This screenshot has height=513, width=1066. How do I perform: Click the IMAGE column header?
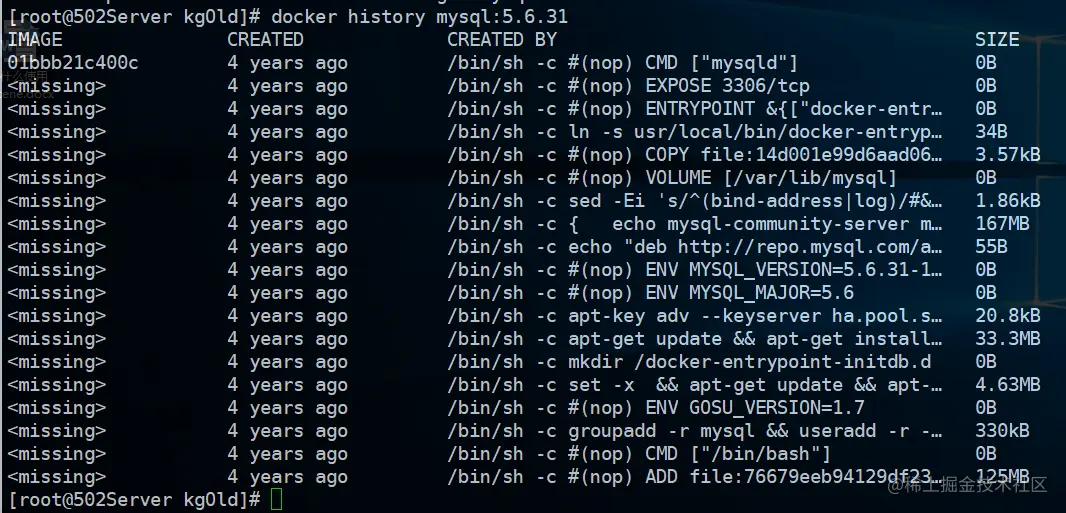tap(35, 40)
